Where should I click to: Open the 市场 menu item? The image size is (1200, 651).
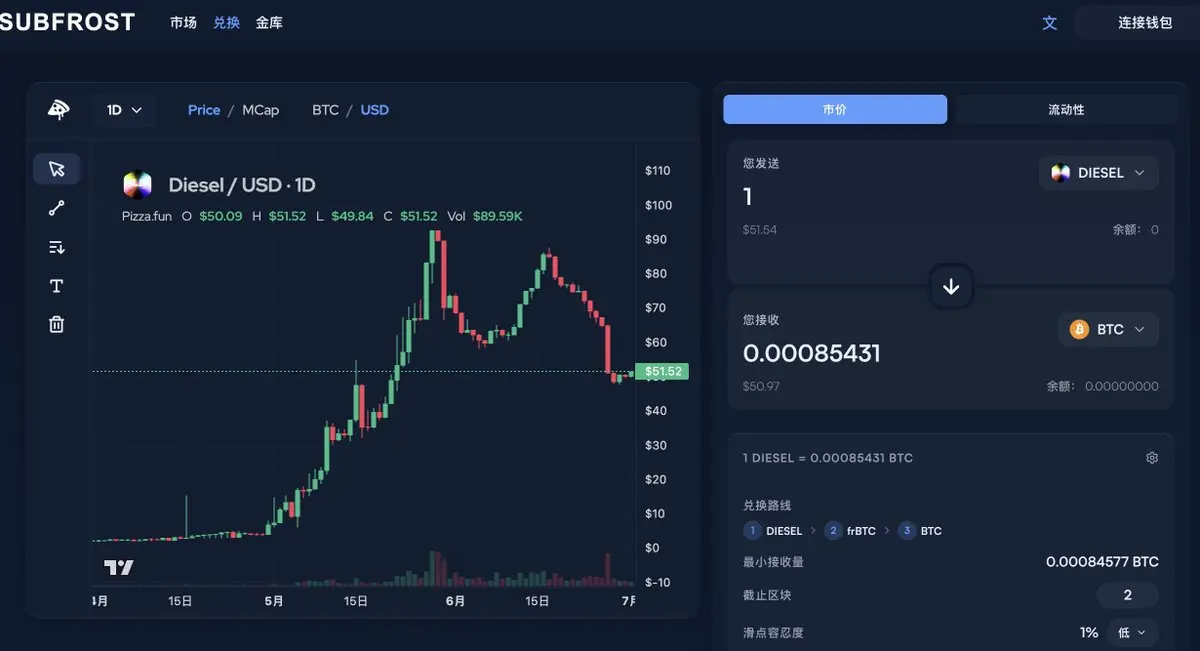[183, 22]
